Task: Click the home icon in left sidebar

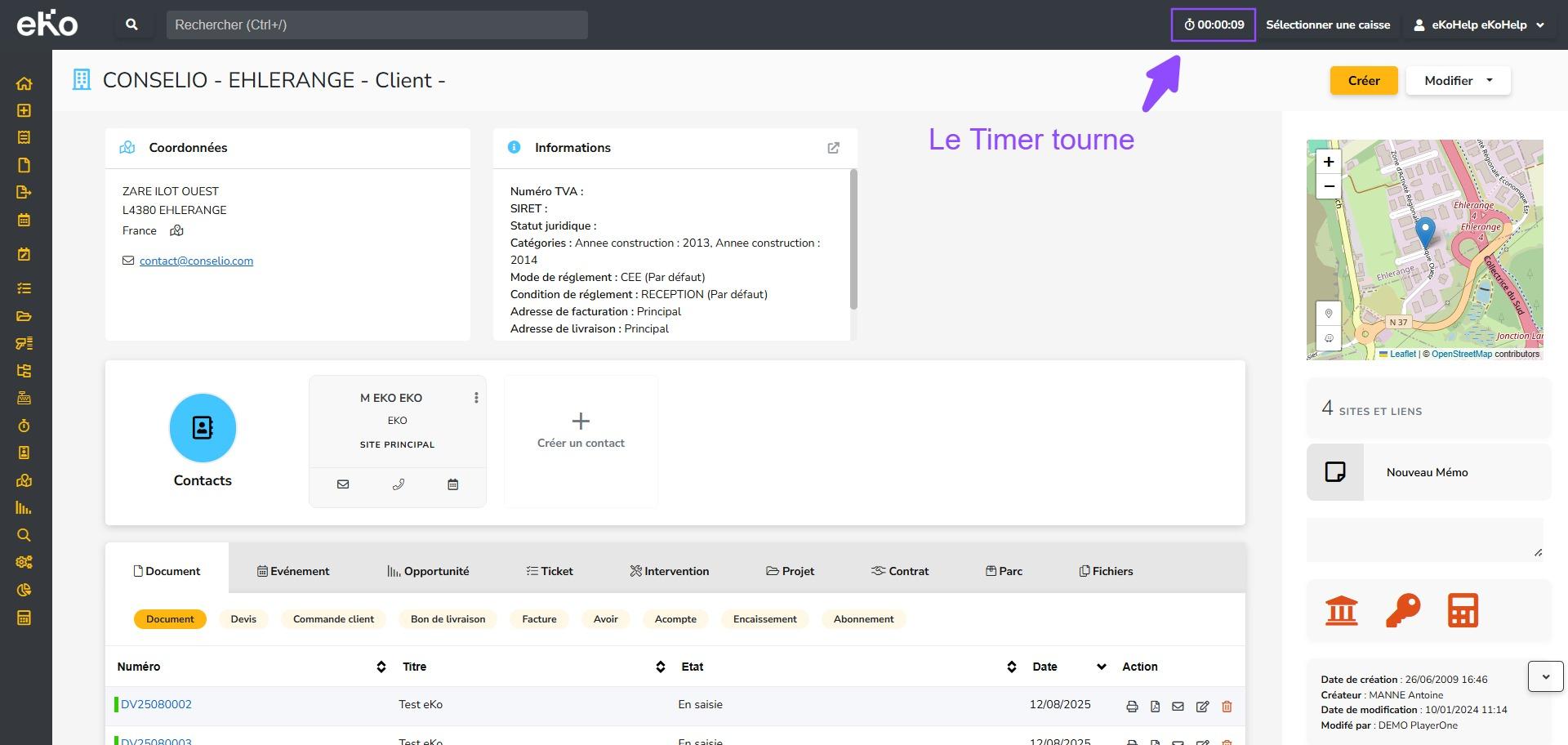Action: coord(24,83)
